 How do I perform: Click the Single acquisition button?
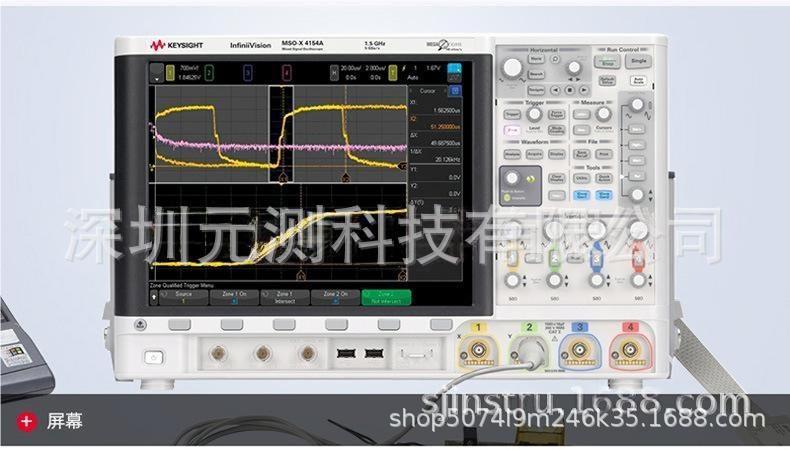[638, 62]
